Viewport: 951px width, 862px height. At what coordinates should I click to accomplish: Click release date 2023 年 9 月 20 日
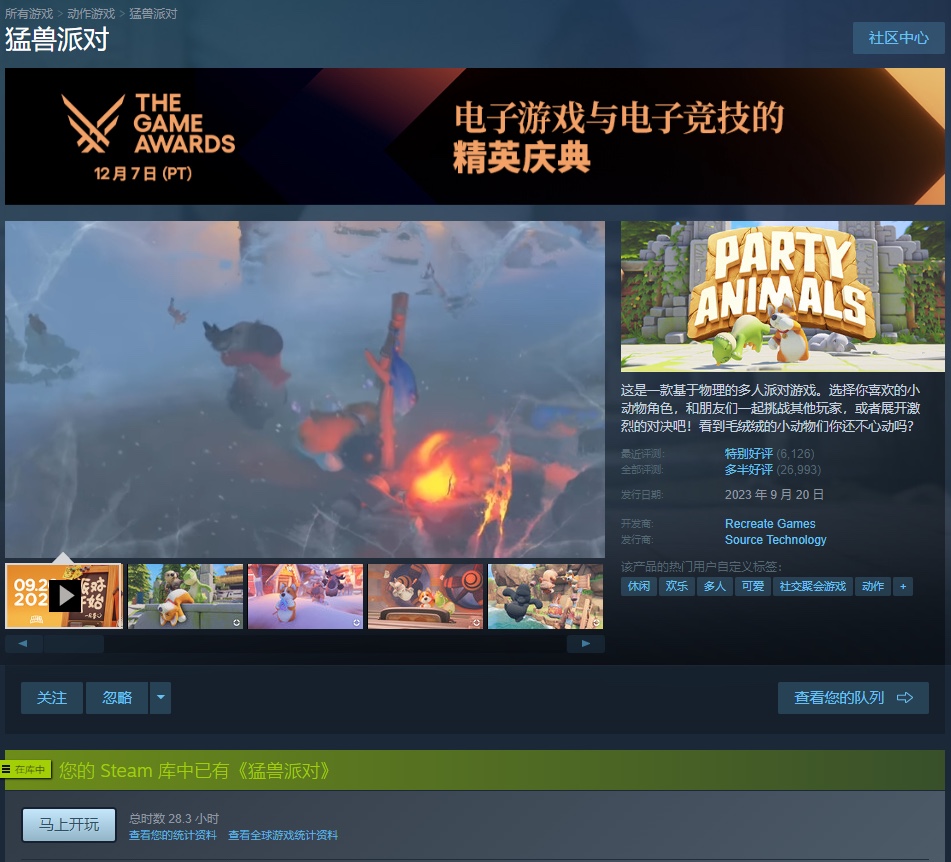774,495
